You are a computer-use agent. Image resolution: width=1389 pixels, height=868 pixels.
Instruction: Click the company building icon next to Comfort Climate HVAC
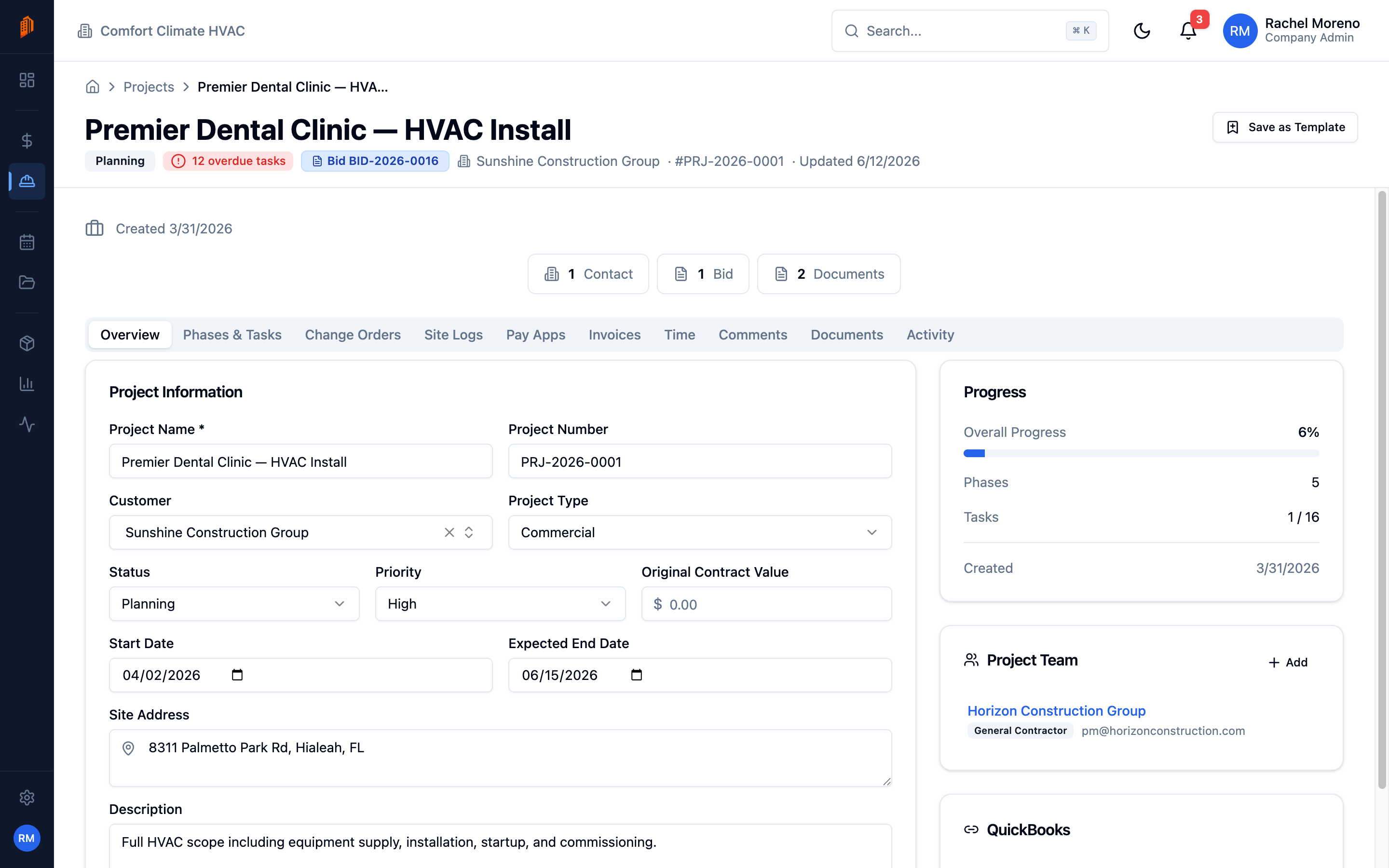[85, 31]
